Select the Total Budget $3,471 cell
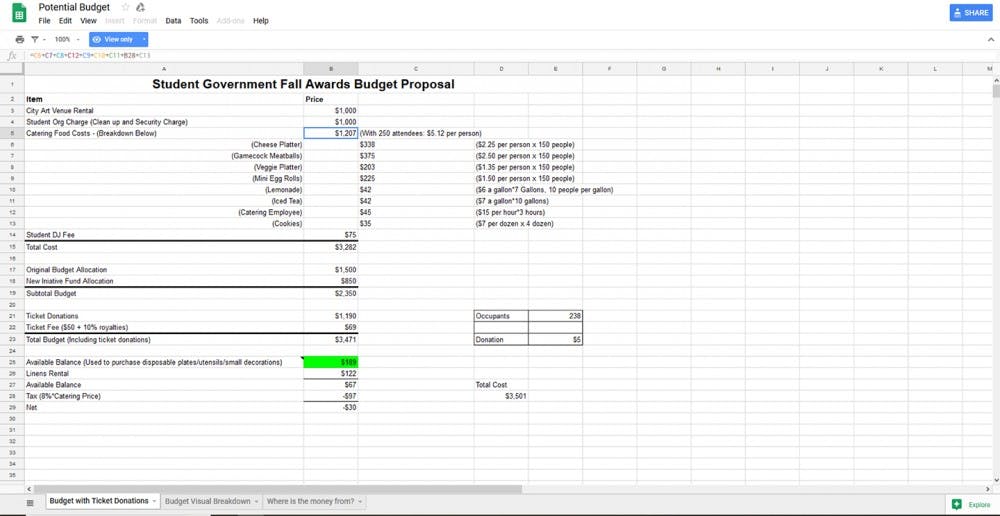 [x=330, y=339]
